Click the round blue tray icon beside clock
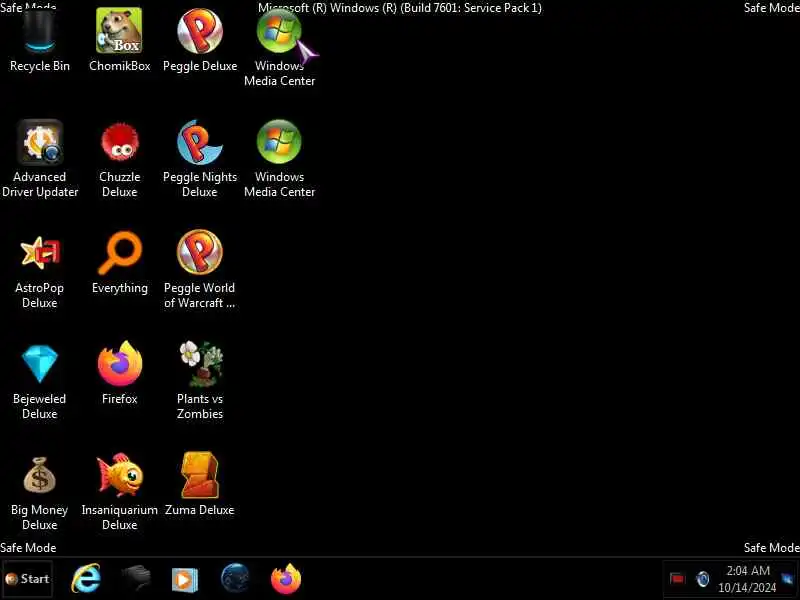Viewport: 800px width, 600px height. (x=703, y=579)
